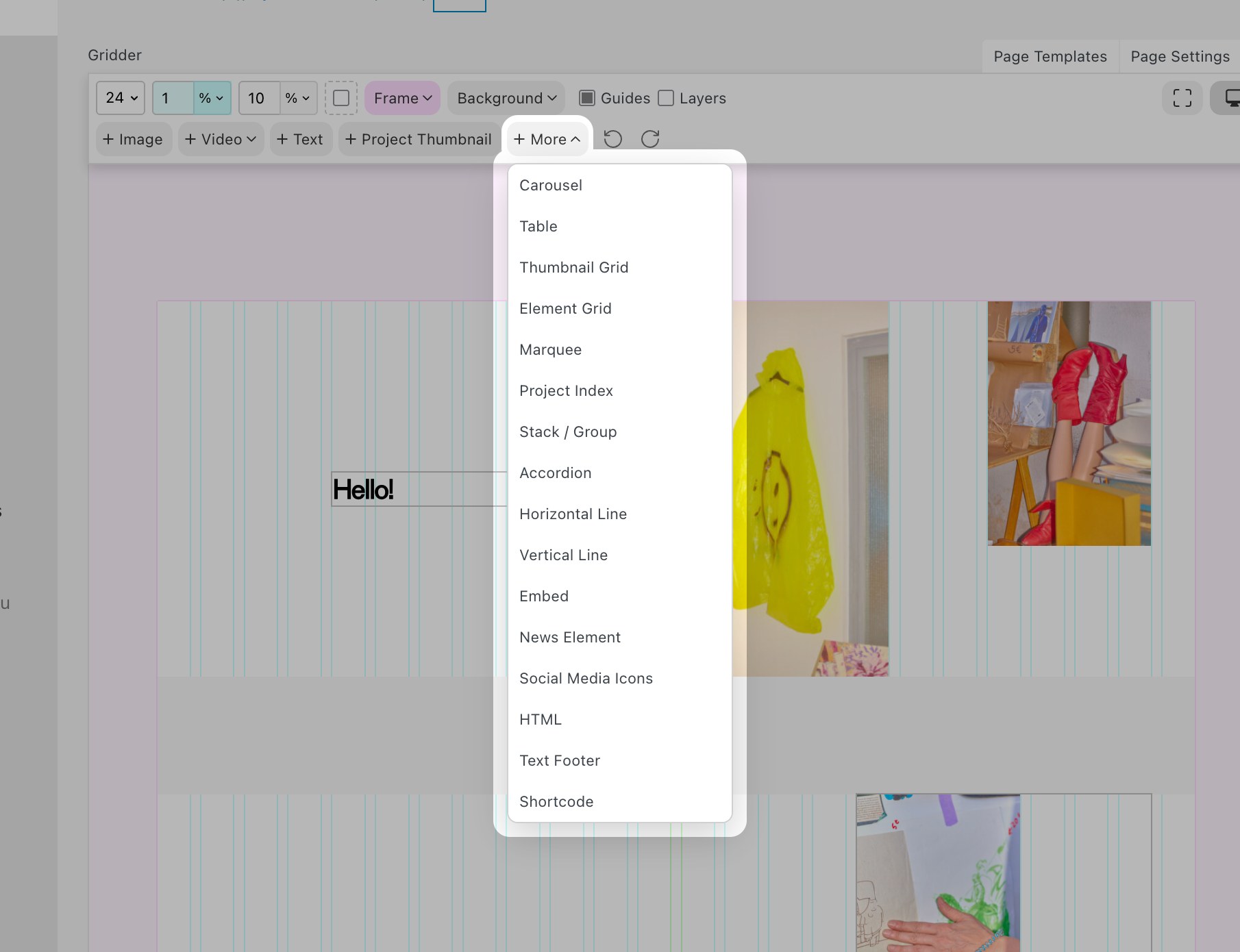Toggle the Guides checkbox
This screenshot has height=952, width=1240.
click(x=587, y=98)
